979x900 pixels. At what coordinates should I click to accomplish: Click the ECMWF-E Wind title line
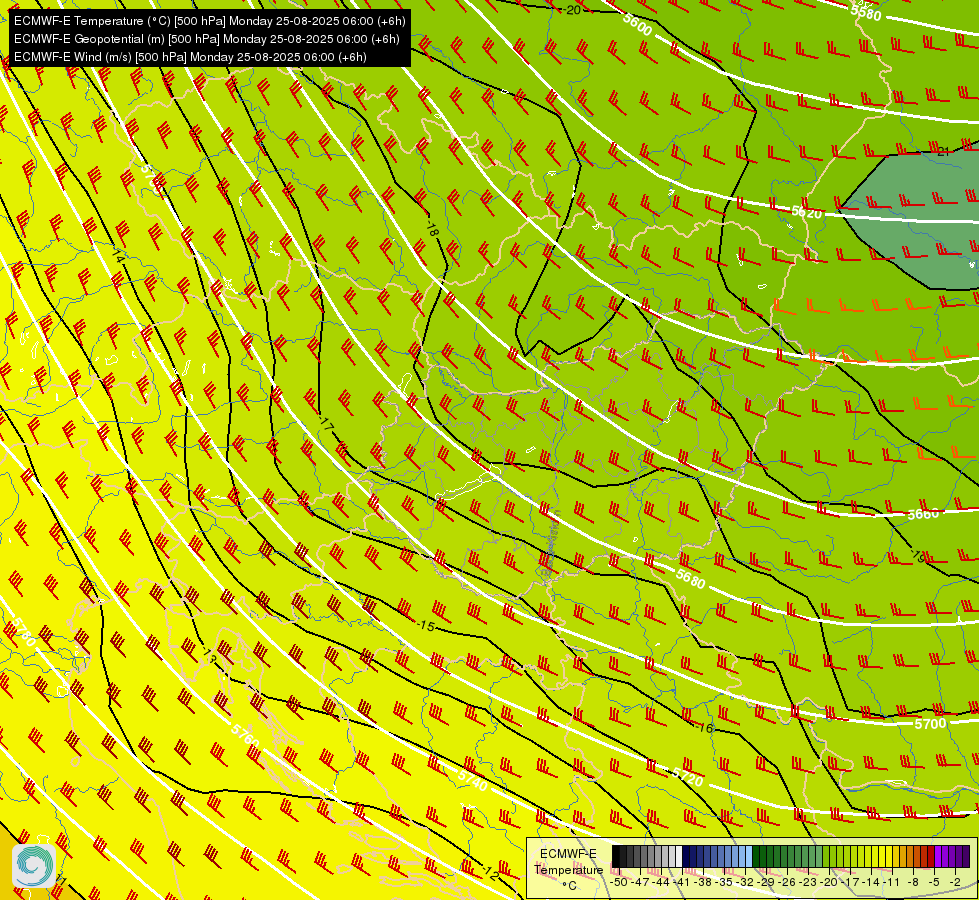coord(190,57)
